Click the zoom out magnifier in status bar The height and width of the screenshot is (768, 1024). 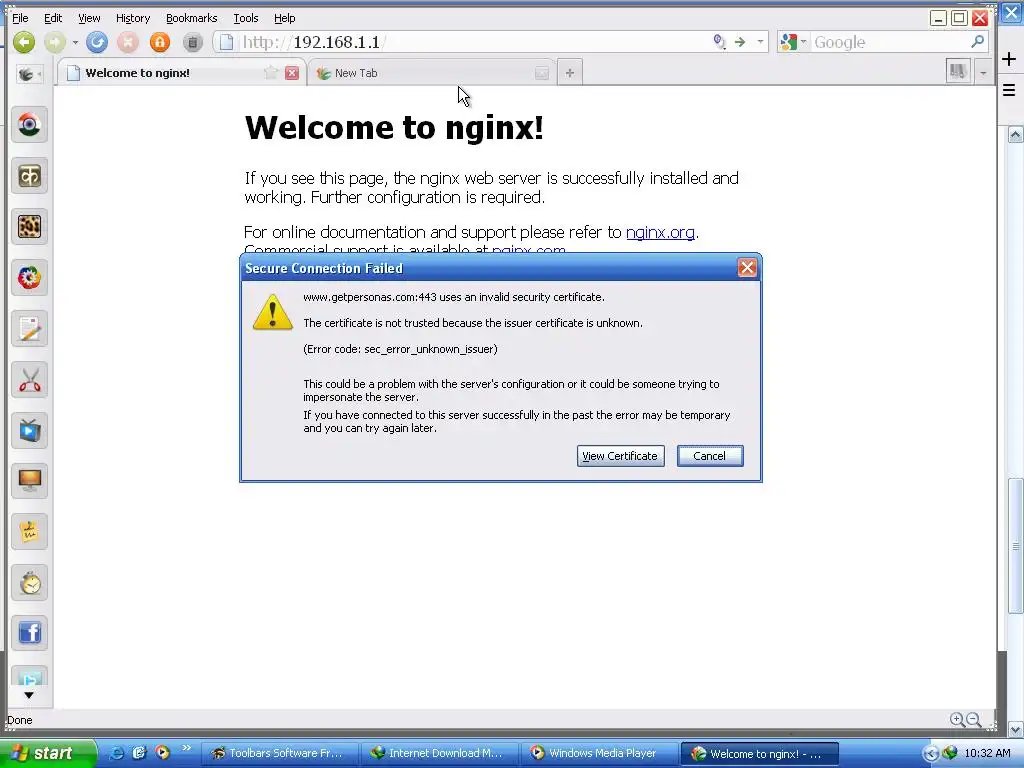pyautogui.click(x=973, y=720)
